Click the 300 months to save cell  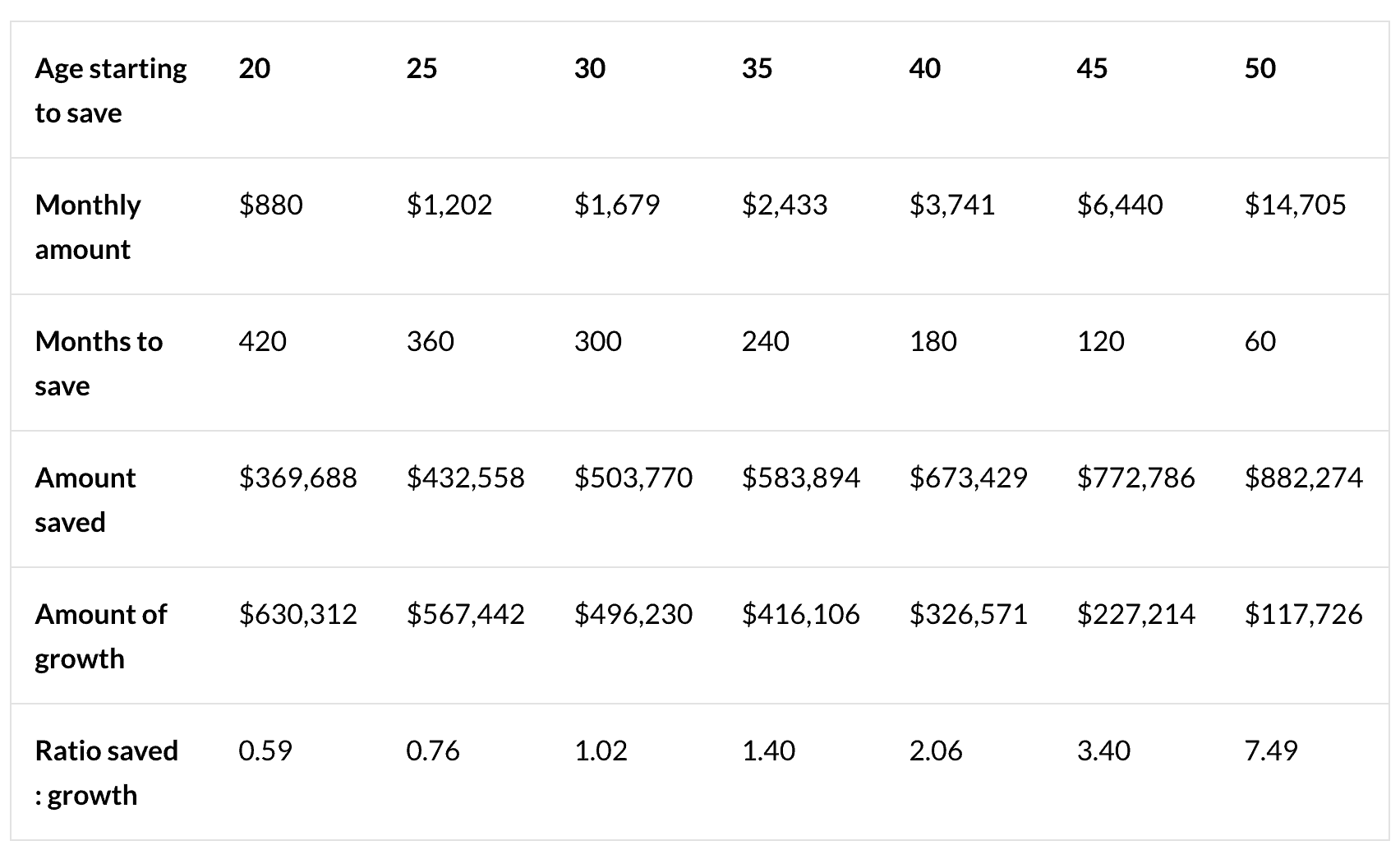pyautogui.click(x=598, y=341)
